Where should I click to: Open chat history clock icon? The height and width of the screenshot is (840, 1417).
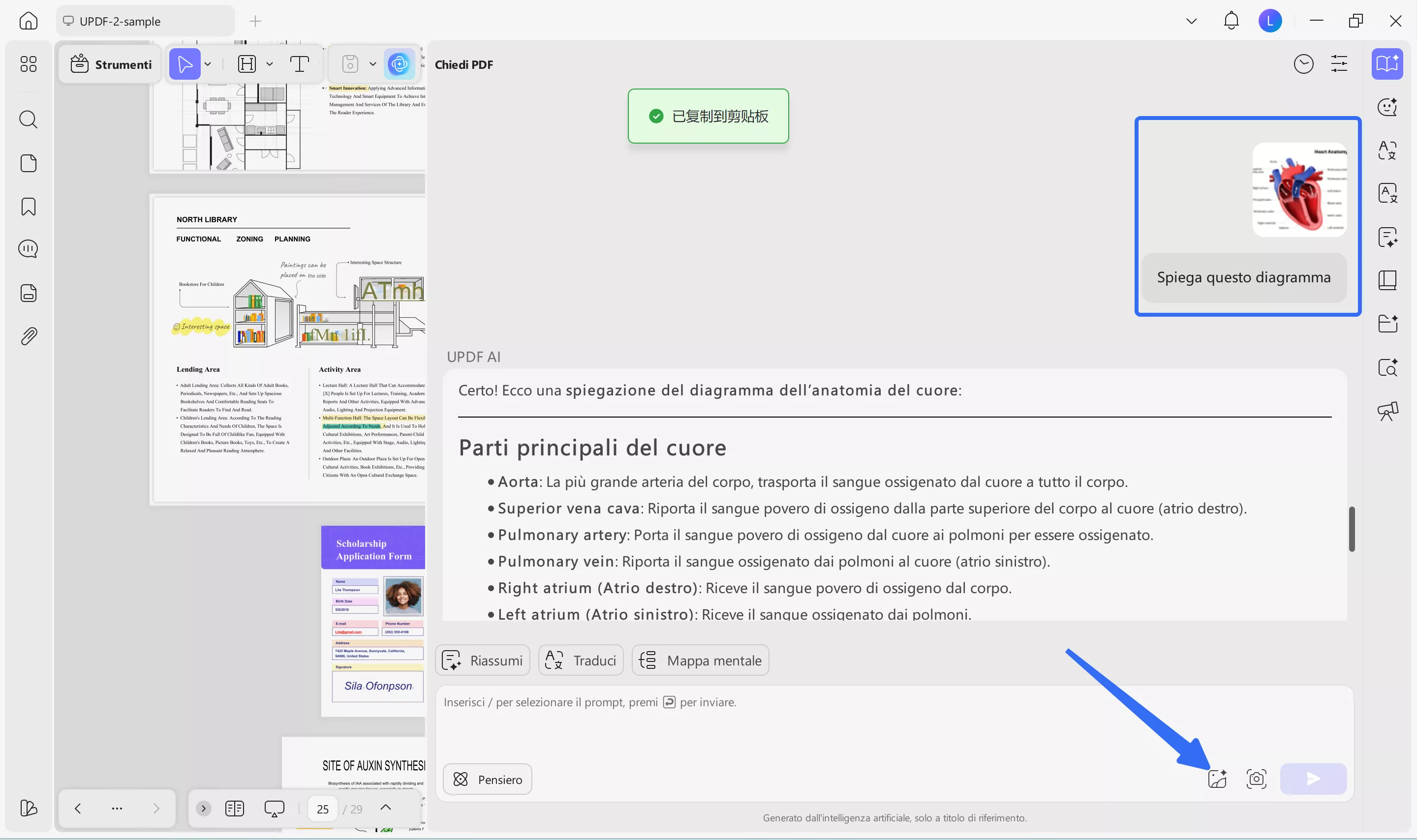tap(1303, 64)
